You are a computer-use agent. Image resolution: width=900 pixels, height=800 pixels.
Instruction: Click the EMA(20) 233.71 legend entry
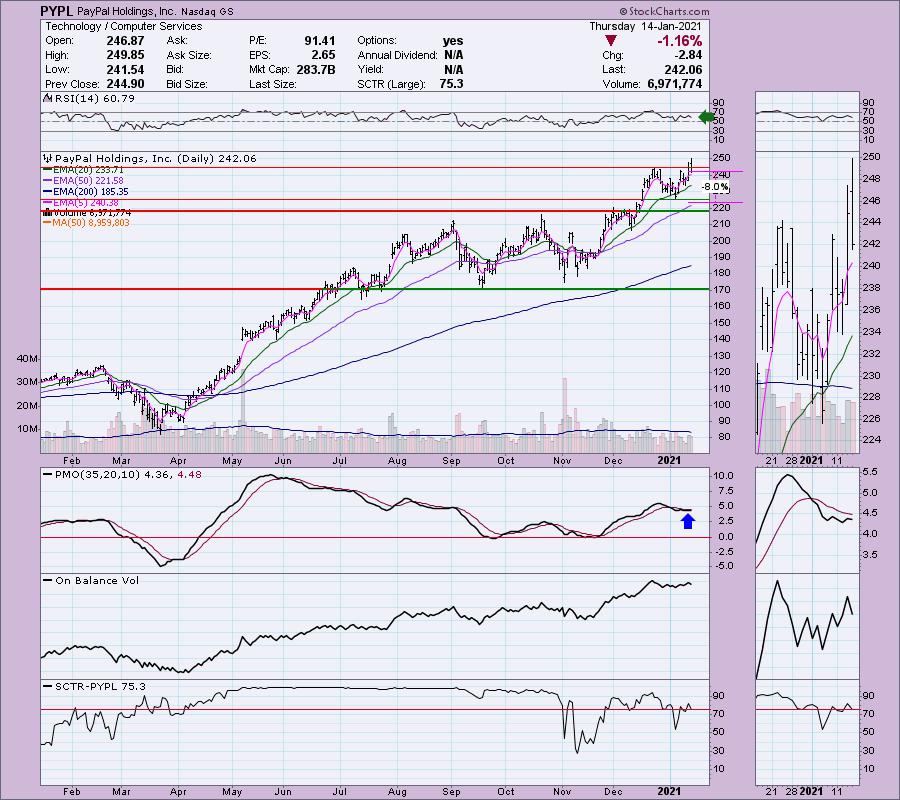pyautogui.click(x=82, y=170)
